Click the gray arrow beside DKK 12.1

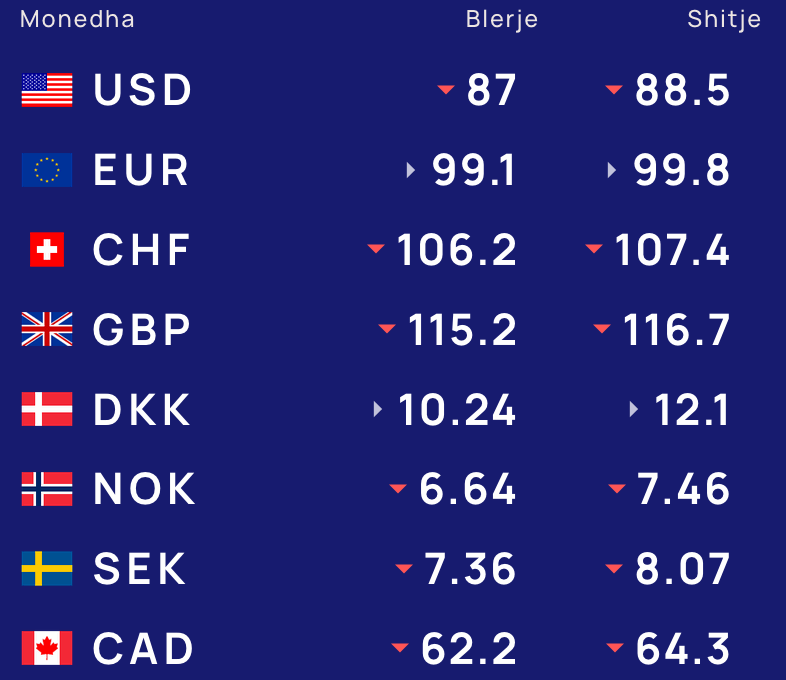(634, 409)
